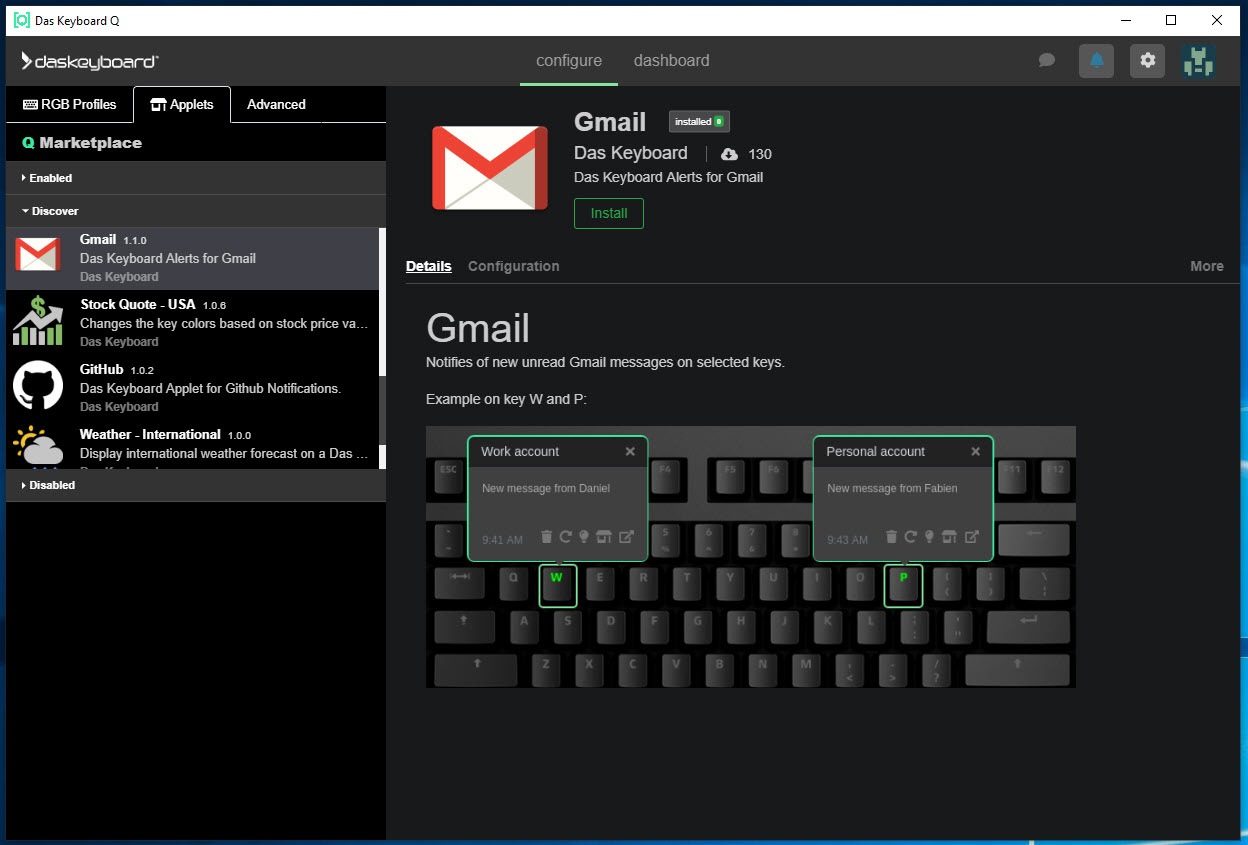Show the Configuration tab of Gmail applet
The height and width of the screenshot is (845, 1248).
click(x=513, y=266)
